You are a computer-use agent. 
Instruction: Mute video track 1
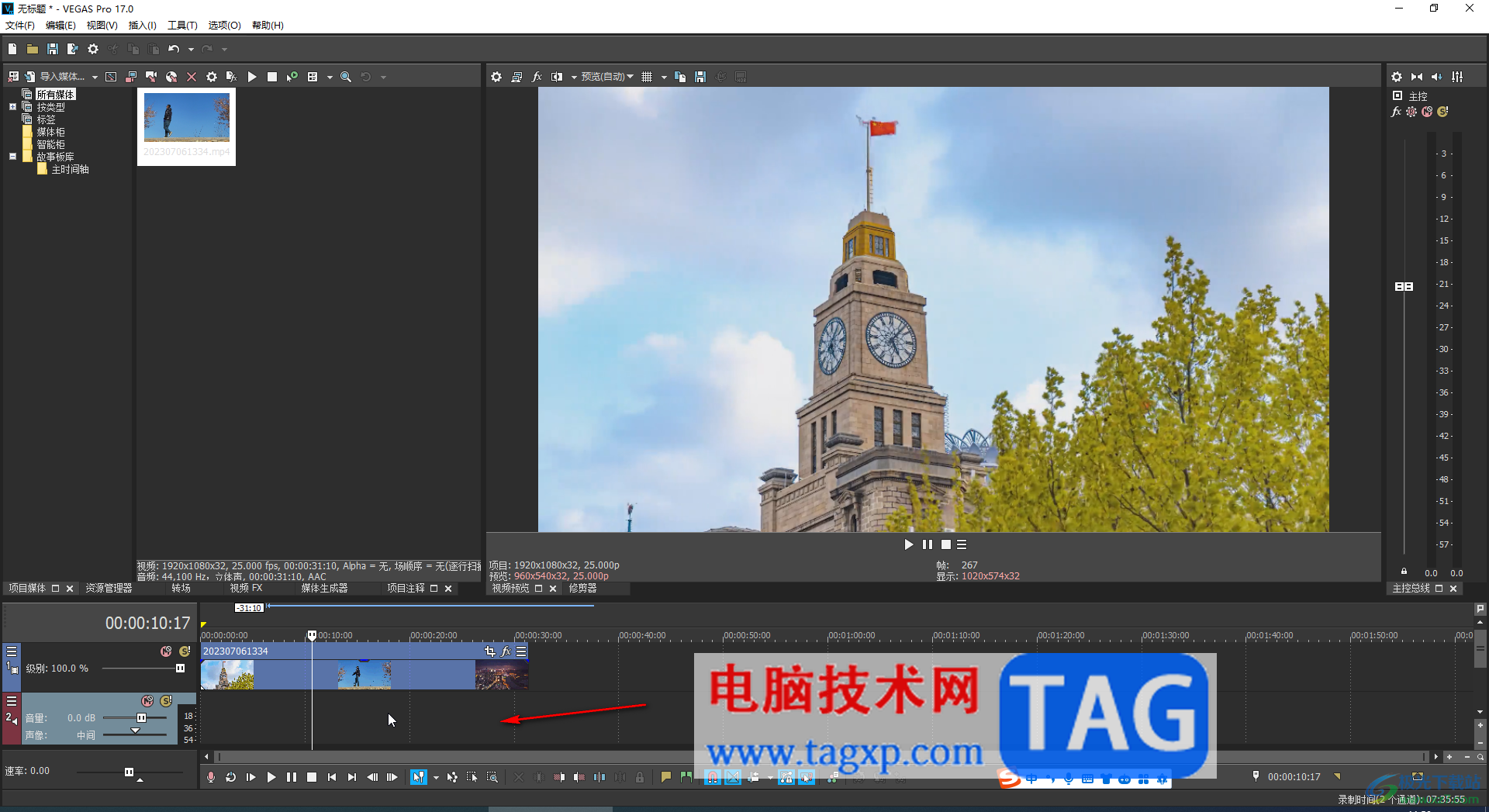pyautogui.click(x=166, y=651)
